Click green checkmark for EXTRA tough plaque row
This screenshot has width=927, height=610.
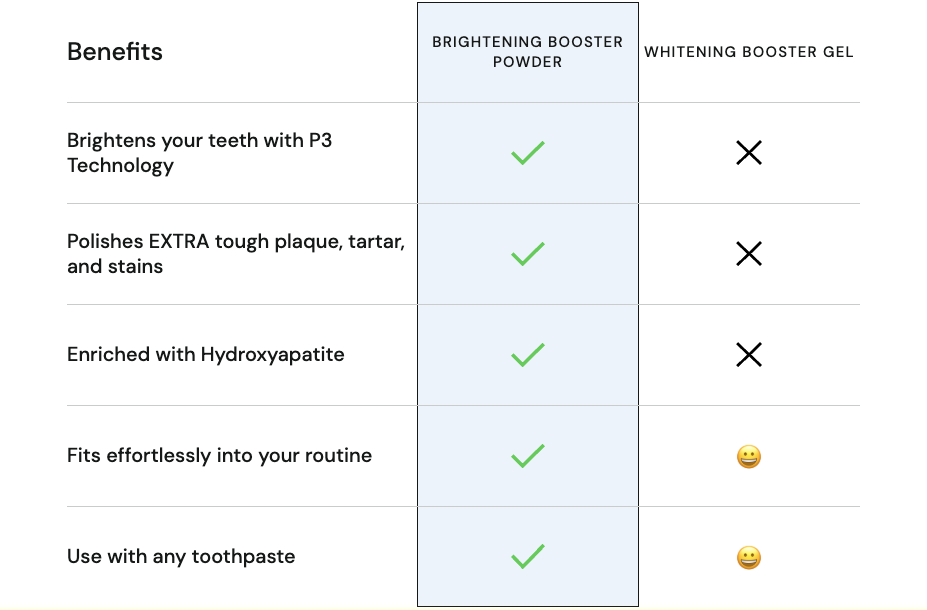[x=527, y=254]
